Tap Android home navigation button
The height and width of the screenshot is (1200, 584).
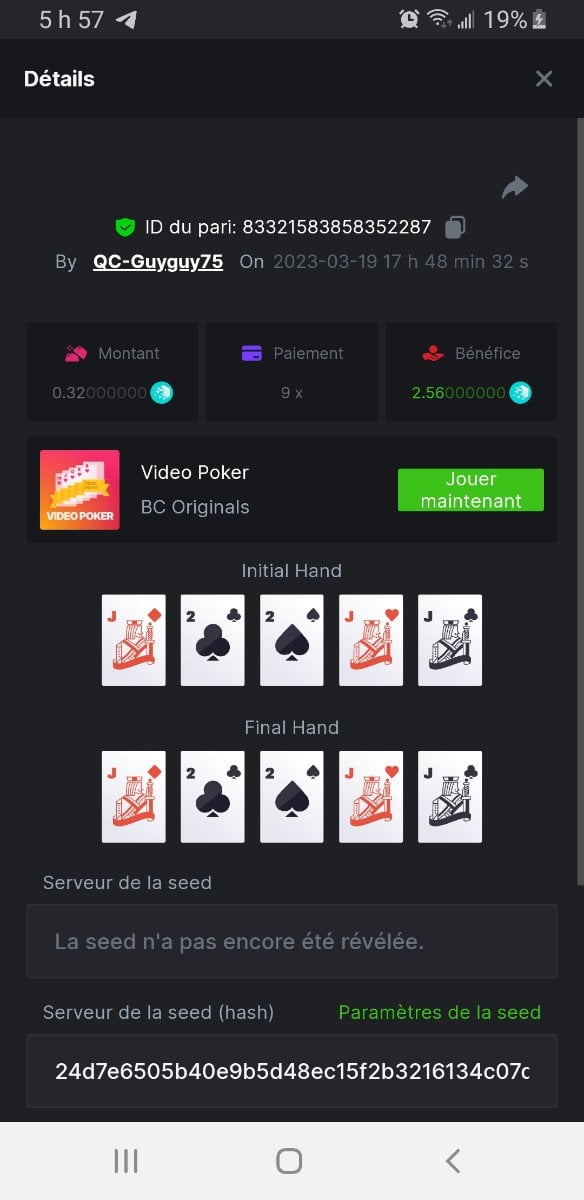pyautogui.click(x=289, y=1160)
